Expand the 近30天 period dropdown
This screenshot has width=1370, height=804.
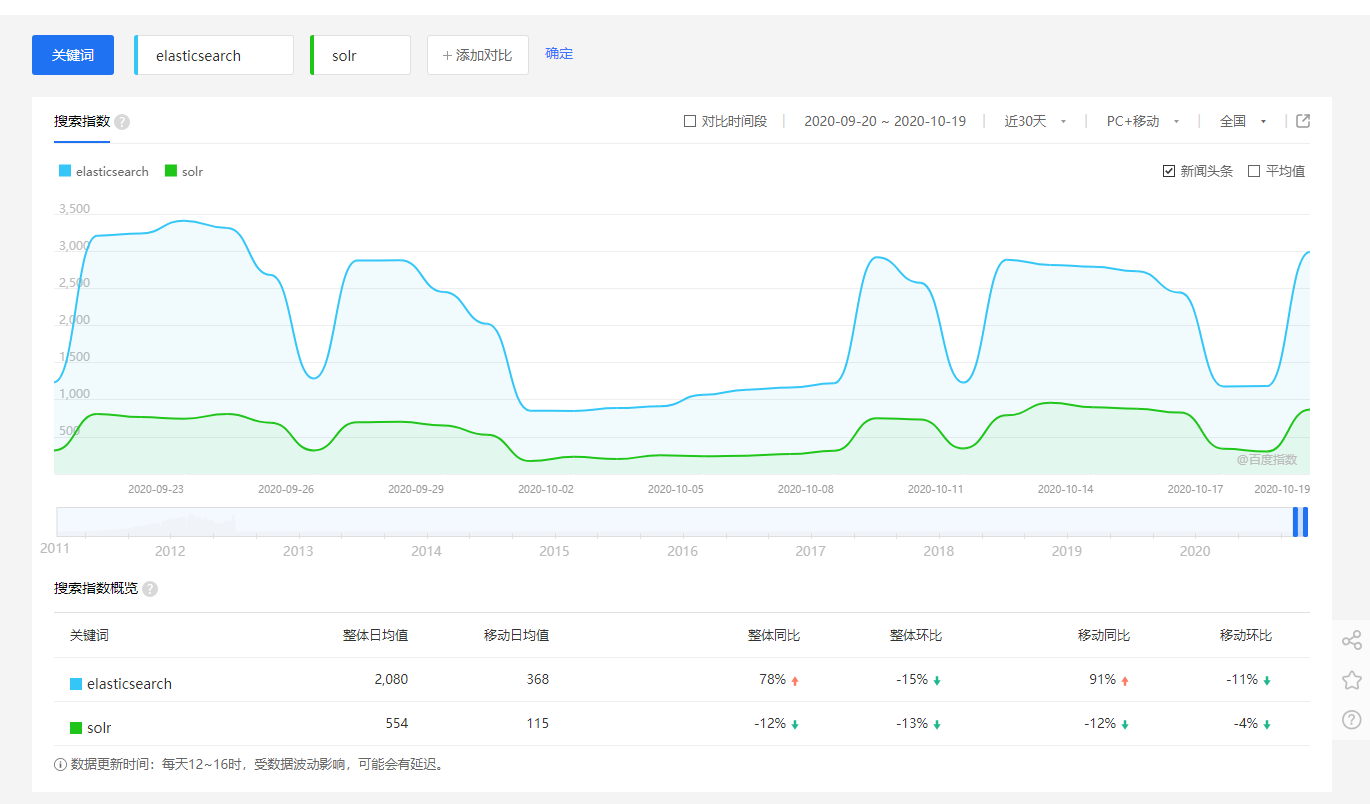[1035, 121]
